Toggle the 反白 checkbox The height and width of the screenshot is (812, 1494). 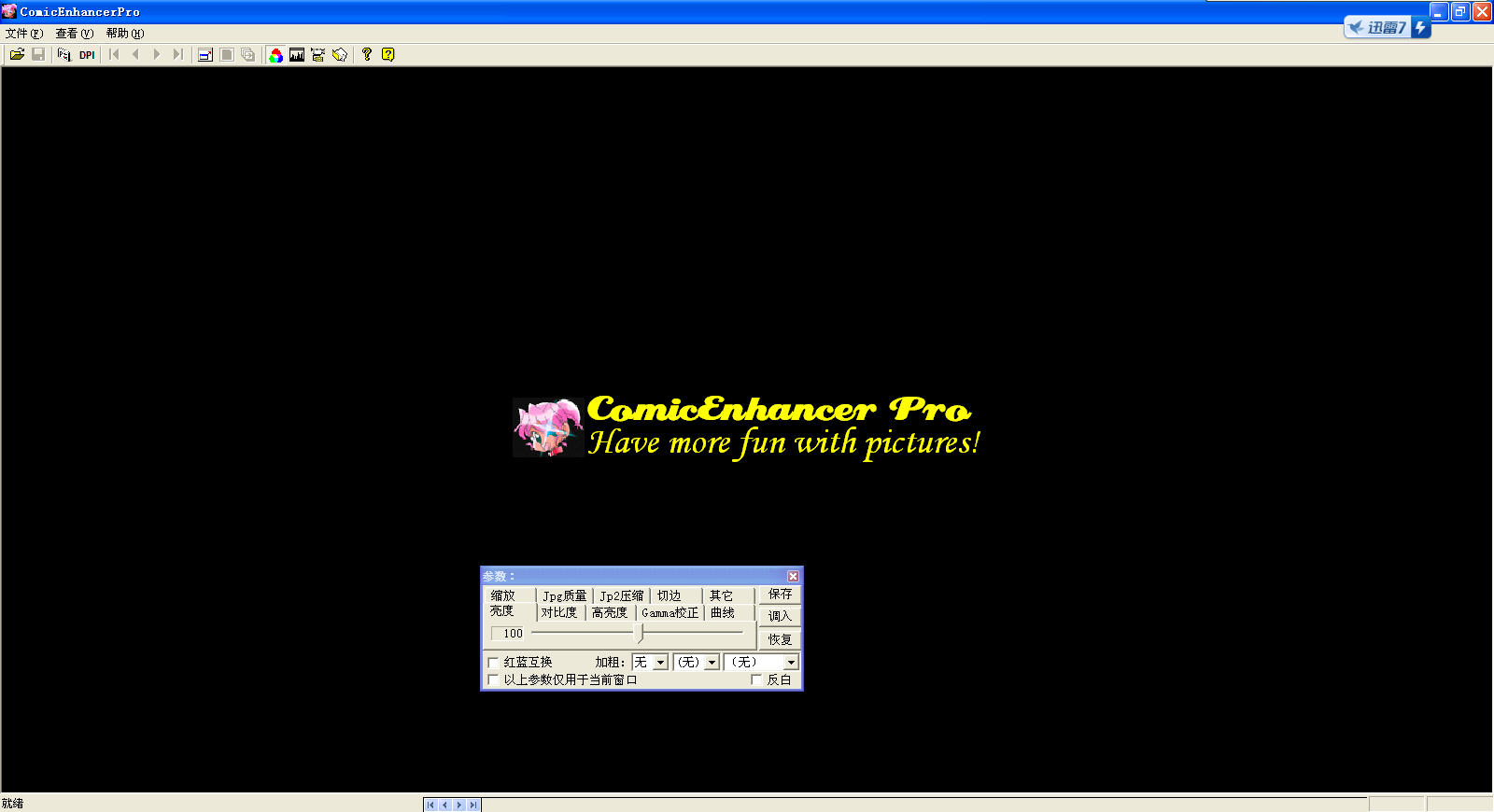point(756,680)
